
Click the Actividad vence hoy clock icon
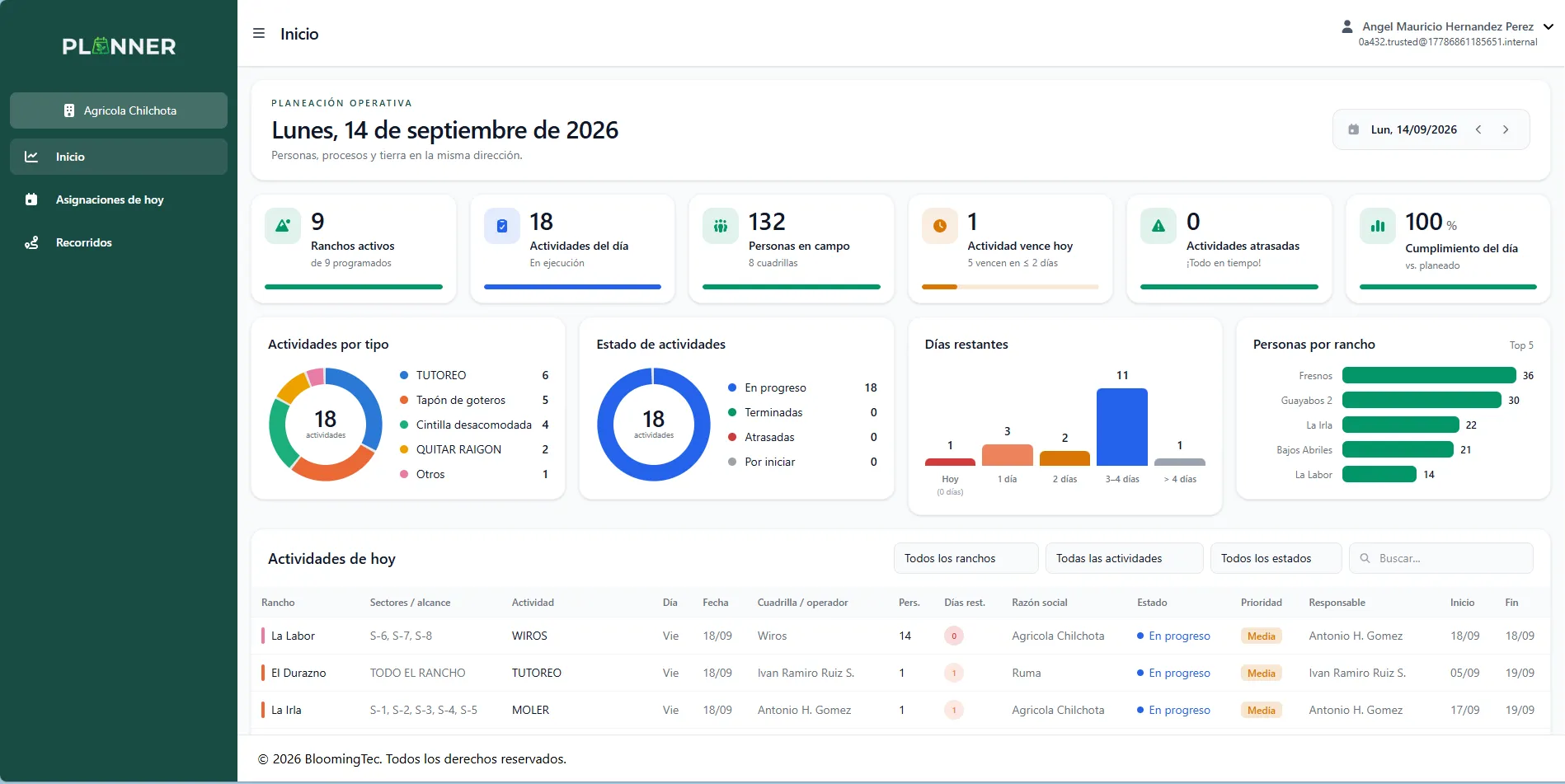click(940, 226)
